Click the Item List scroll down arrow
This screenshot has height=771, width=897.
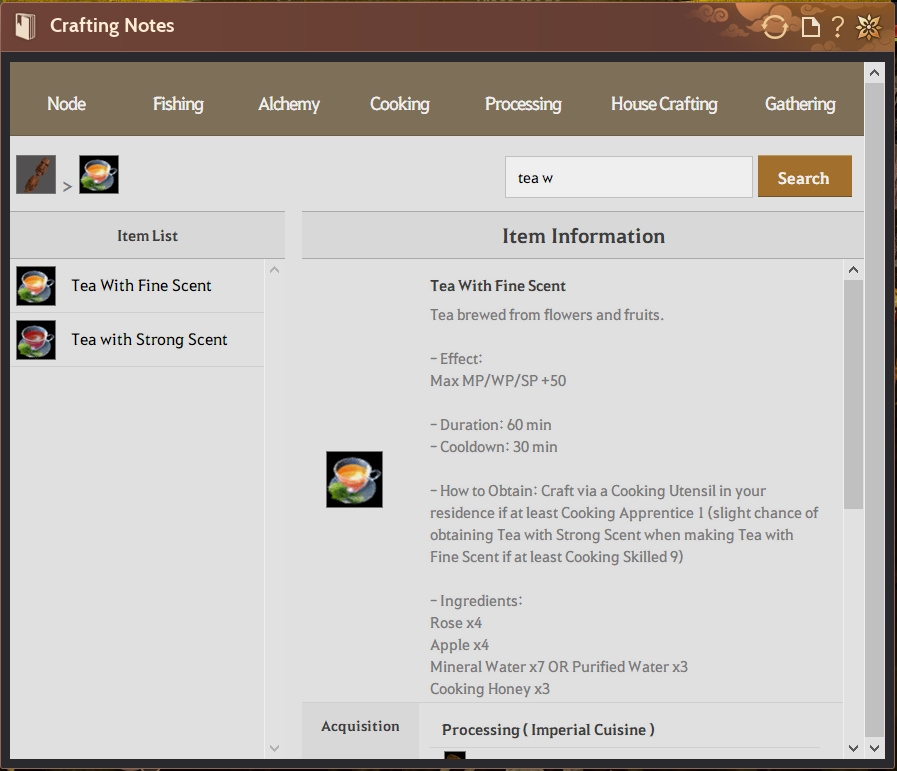tap(275, 748)
